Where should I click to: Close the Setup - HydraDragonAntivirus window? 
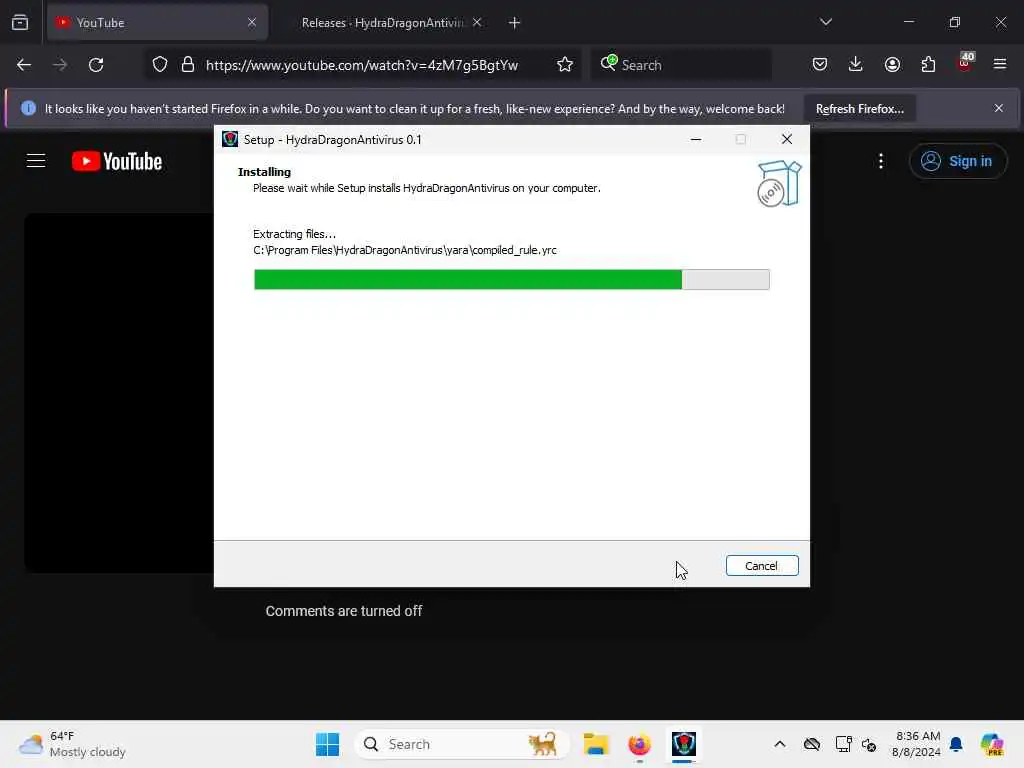[x=786, y=139]
